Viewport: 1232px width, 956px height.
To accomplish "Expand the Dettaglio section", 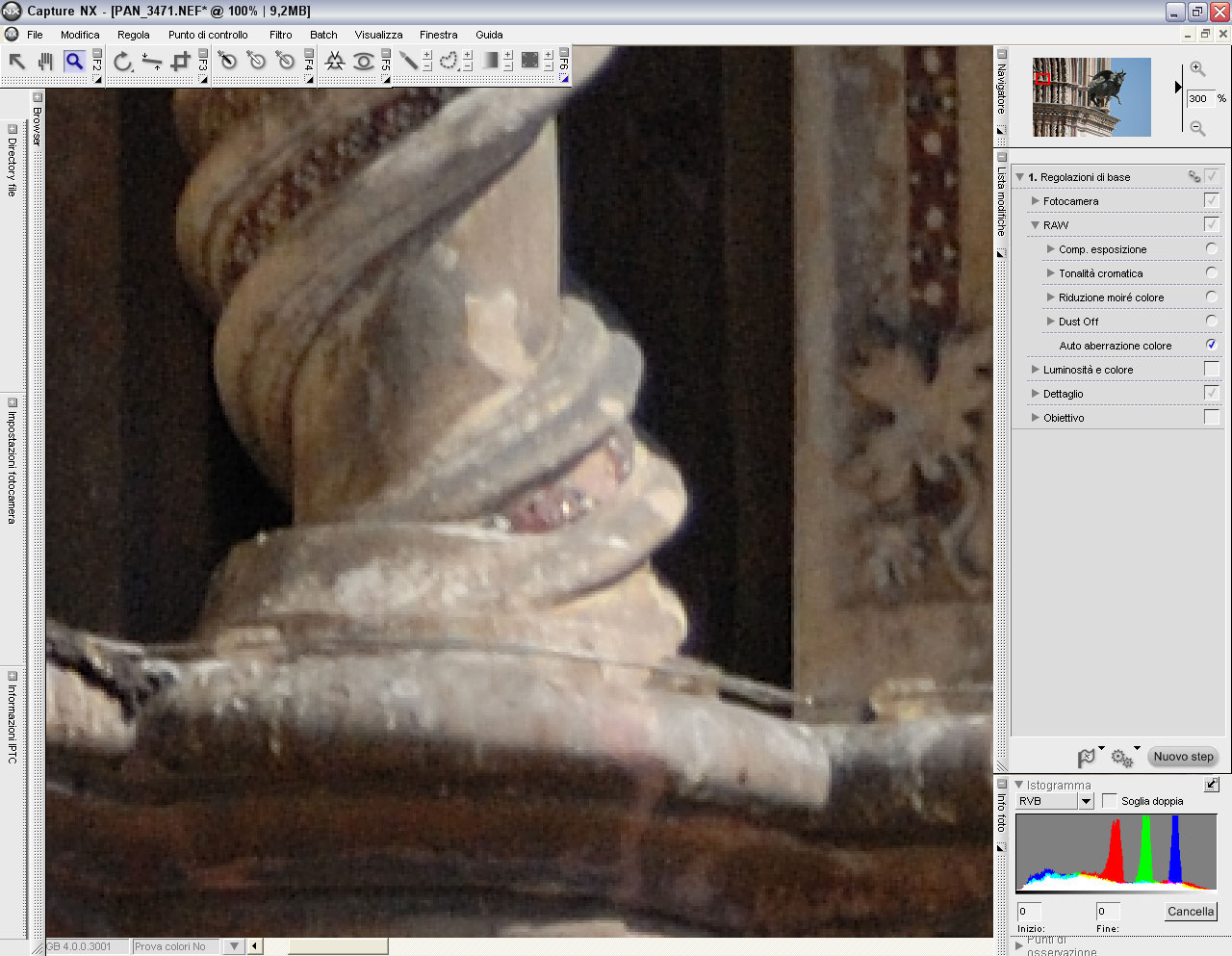I will [x=1036, y=394].
